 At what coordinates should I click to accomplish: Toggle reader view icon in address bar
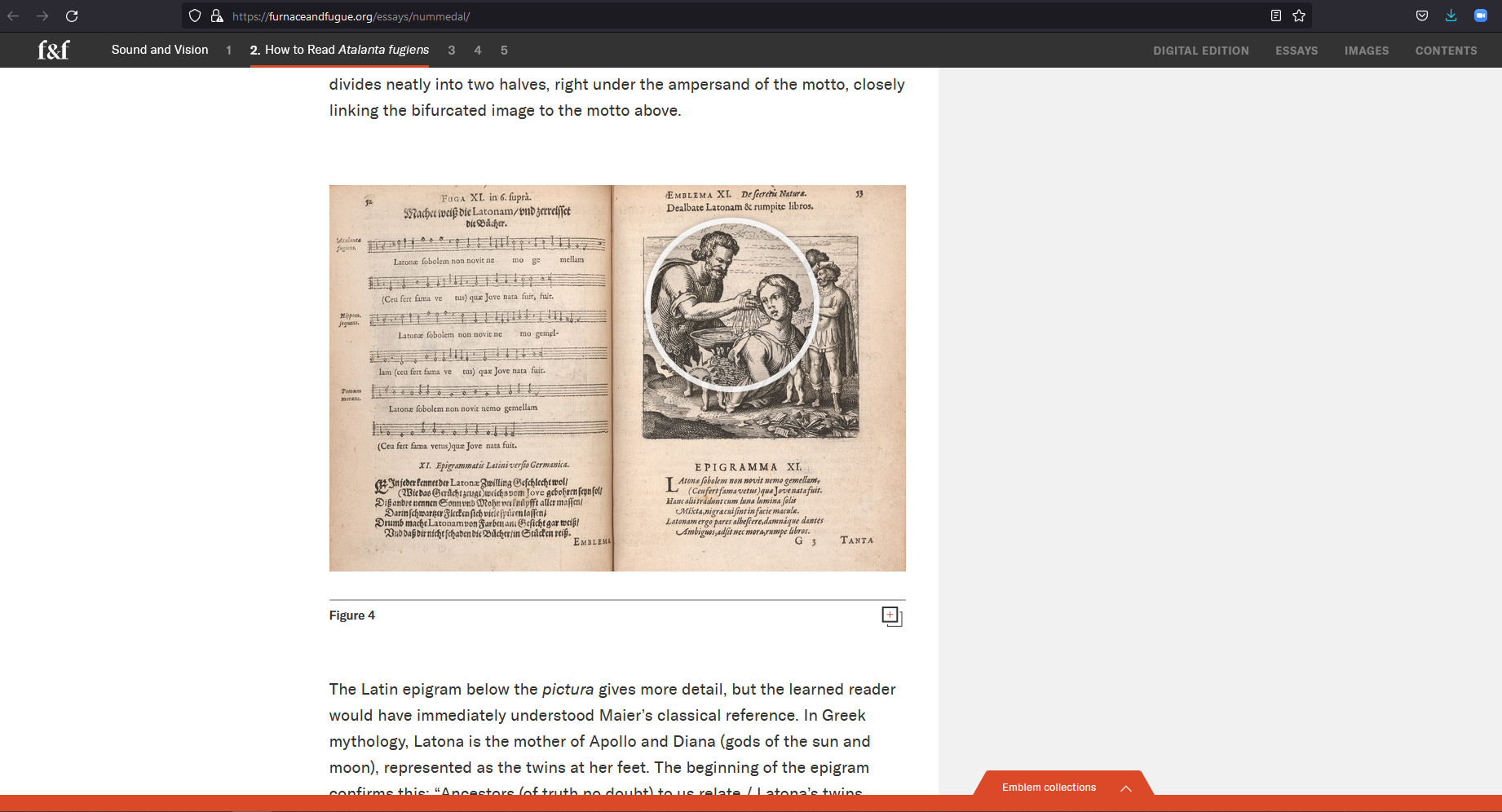1276,15
